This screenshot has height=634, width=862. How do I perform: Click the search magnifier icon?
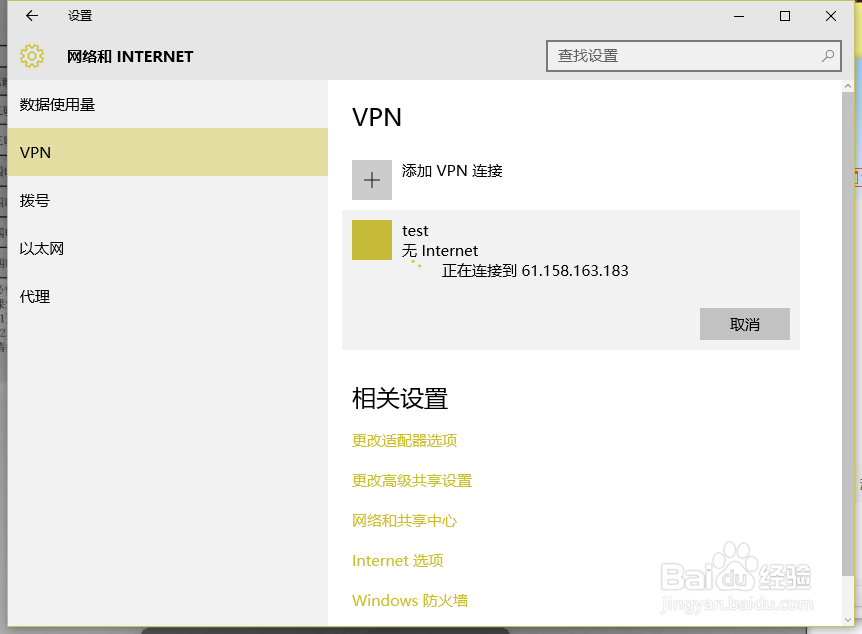pos(827,56)
